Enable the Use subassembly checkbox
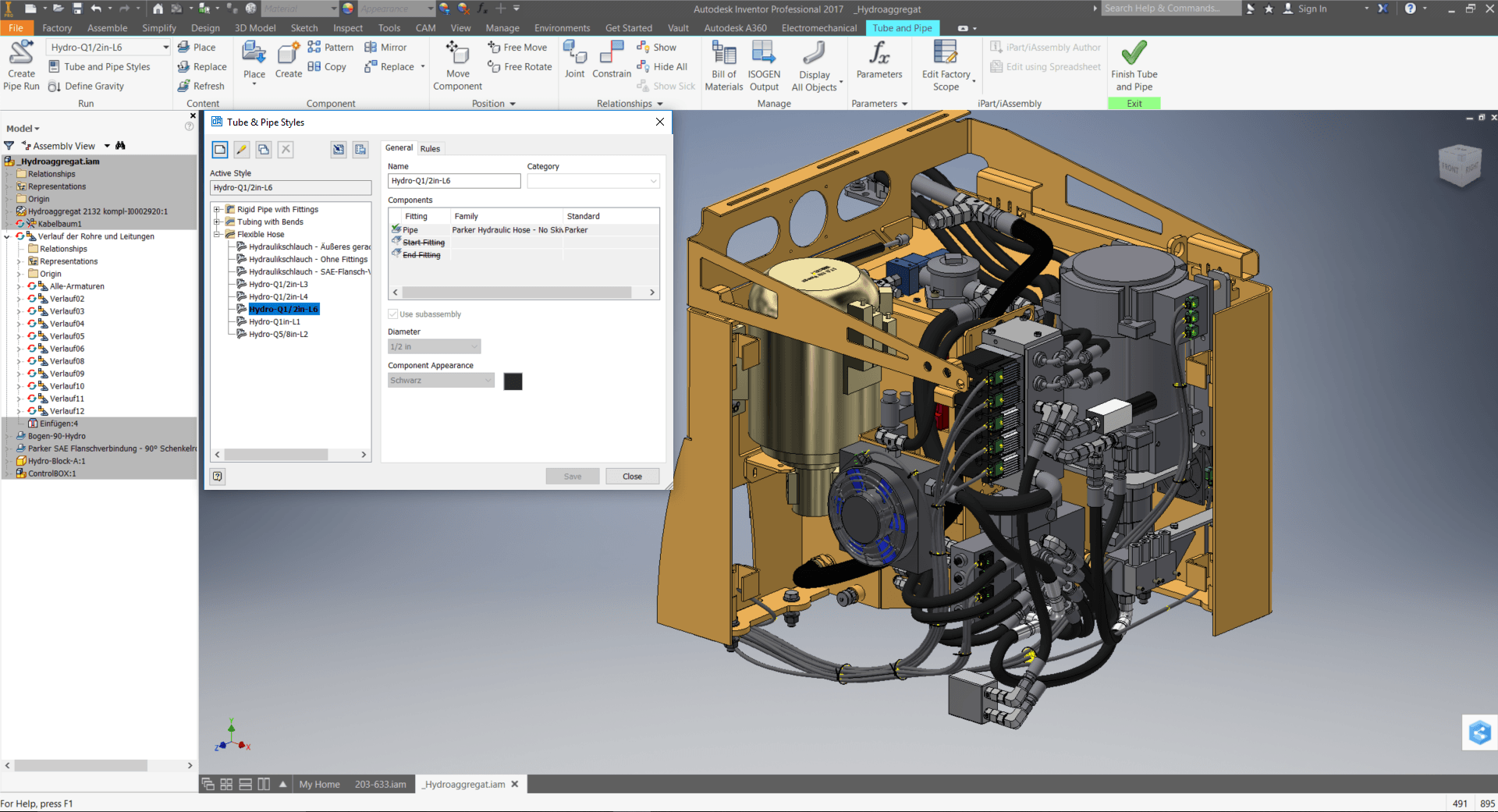The height and width of the screenshot is (812, 1498). click(x=392, y=314)
